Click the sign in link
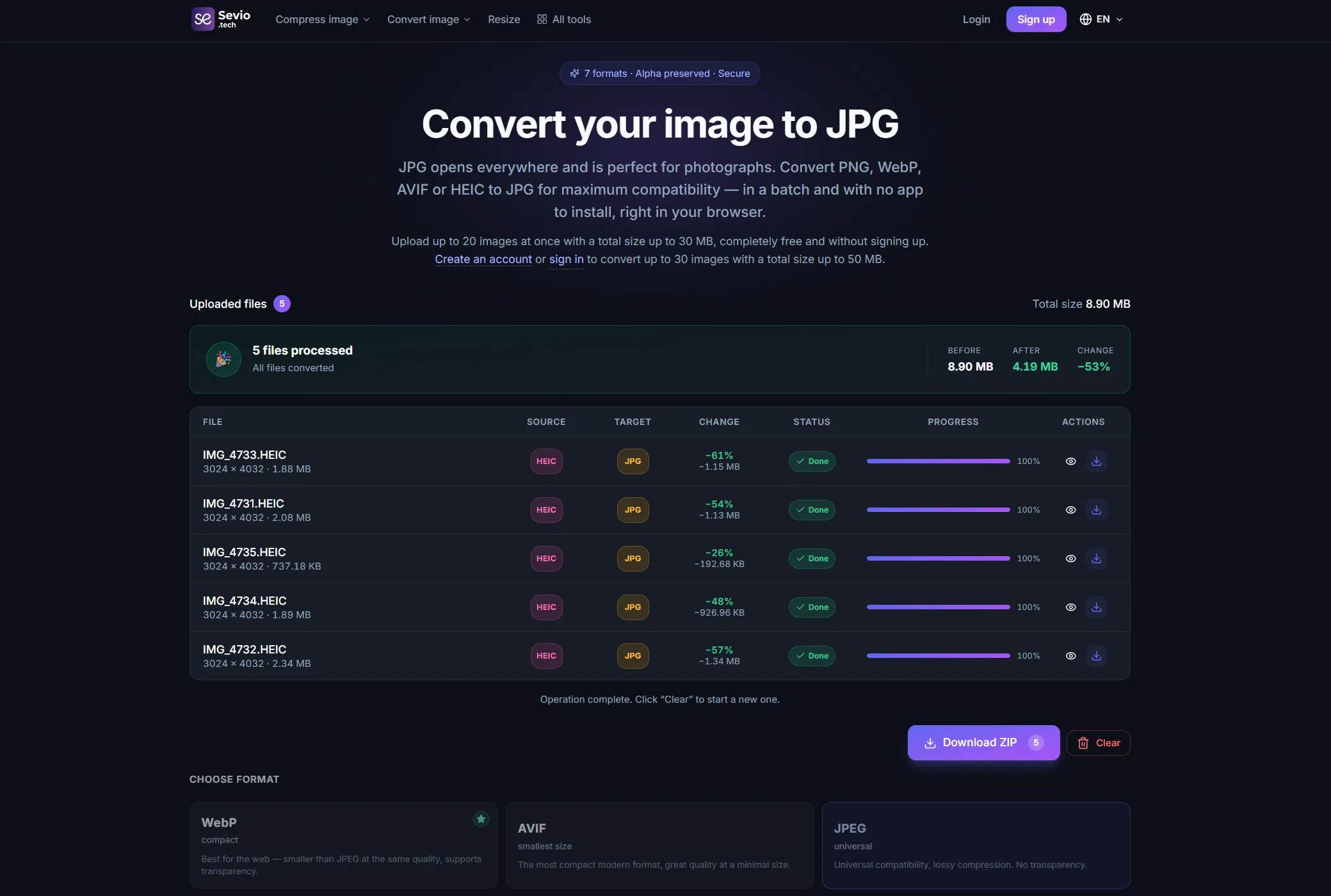Viewport: 1331px width, 896px height. click(567, 259)
